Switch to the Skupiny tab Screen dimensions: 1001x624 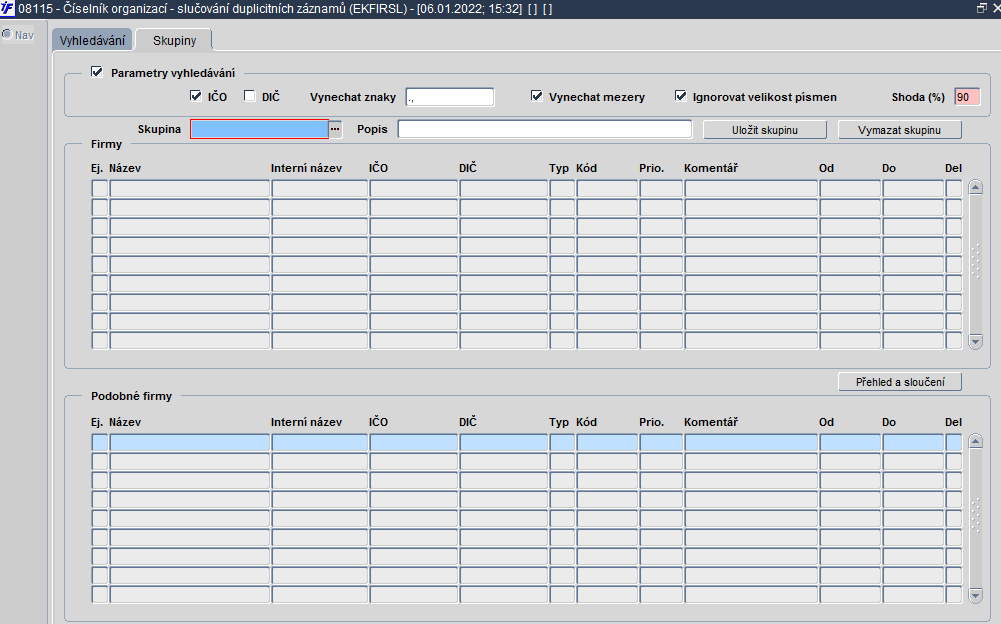click(174, 40)
